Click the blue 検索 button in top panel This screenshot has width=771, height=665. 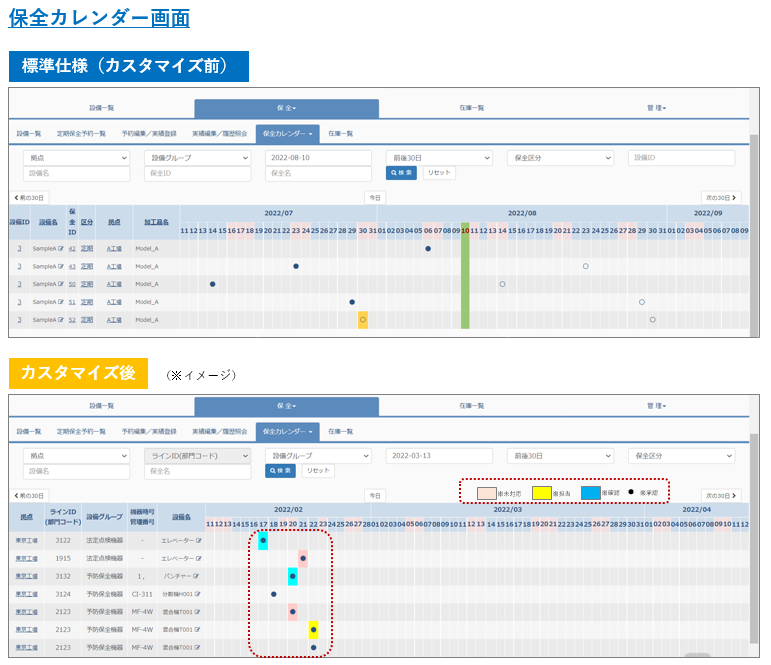click(x=400, y=173)
